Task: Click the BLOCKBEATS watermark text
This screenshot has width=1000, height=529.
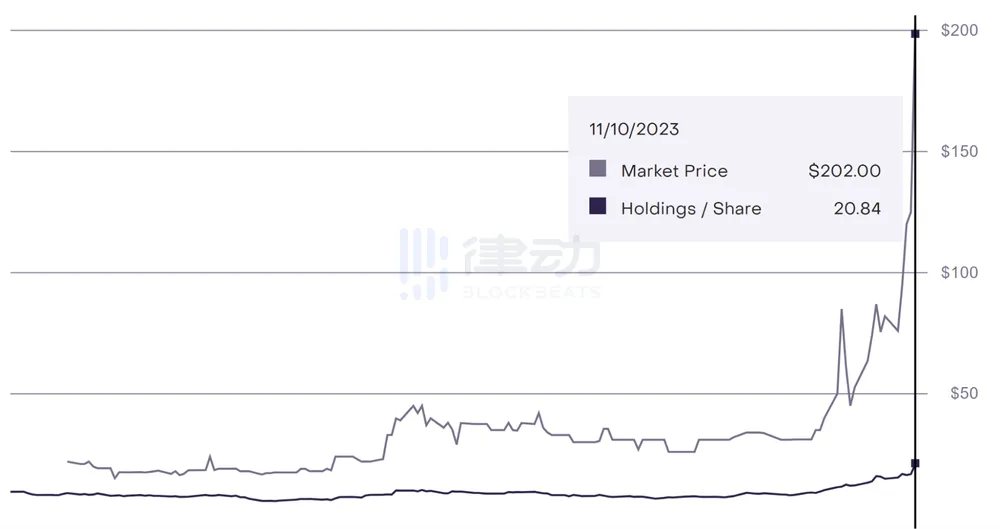Action: coord(532,293)
